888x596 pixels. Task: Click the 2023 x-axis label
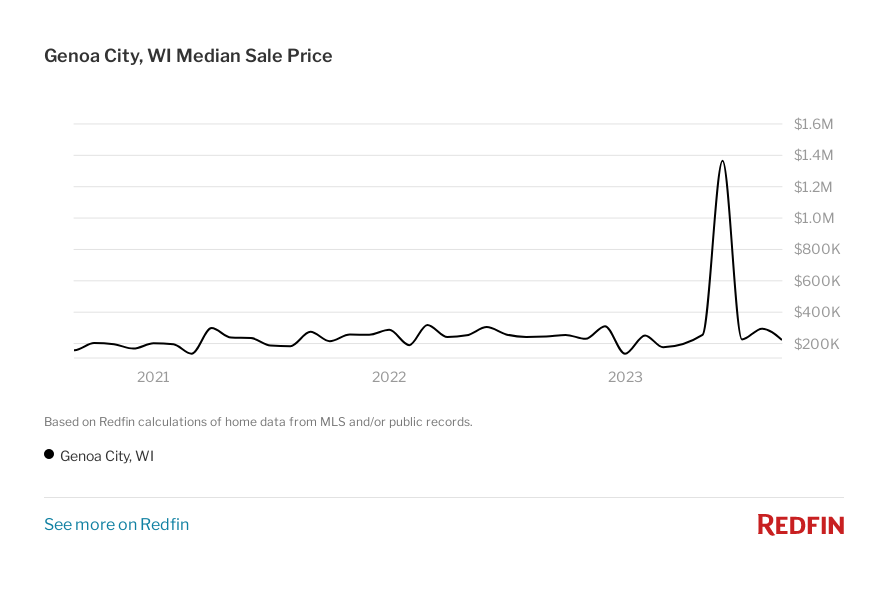click(x=626, y=377)
